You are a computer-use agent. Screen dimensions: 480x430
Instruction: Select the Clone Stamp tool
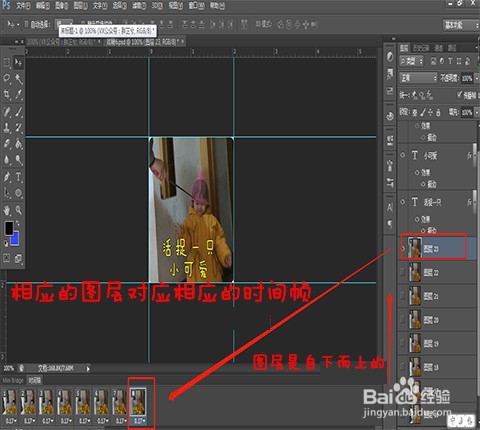7,127
